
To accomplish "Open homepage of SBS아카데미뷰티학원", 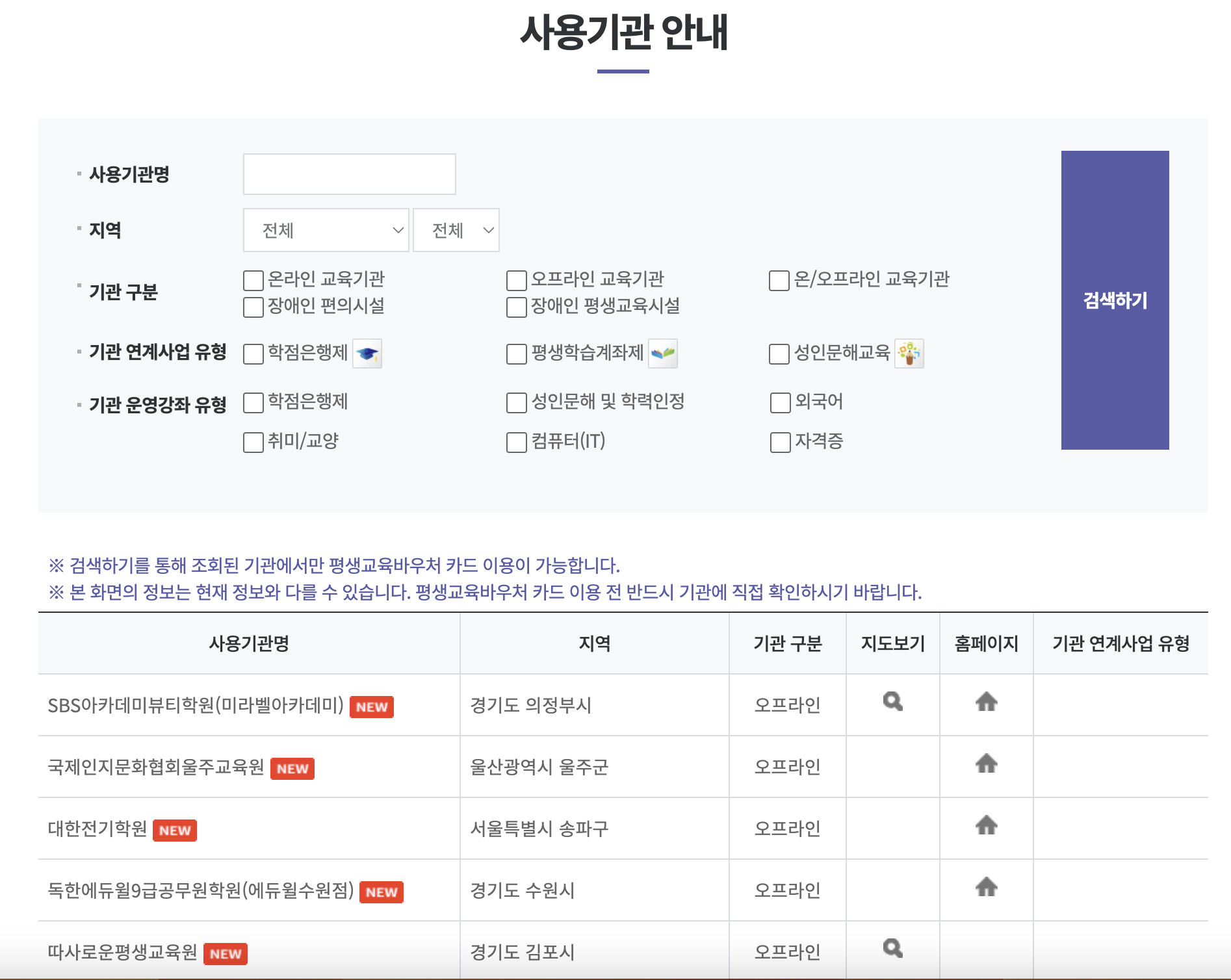I will point(987,702).
